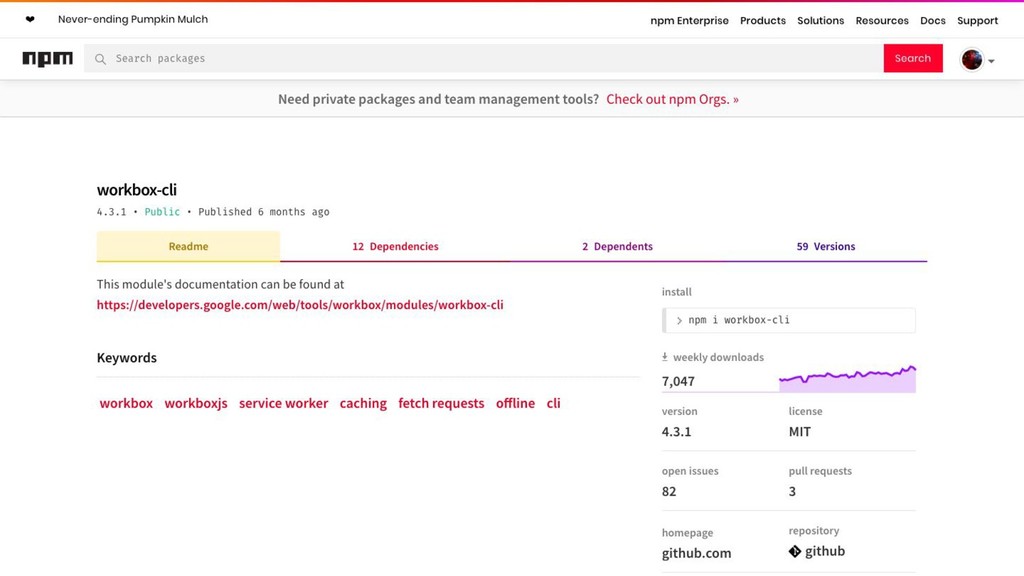Switch to the Readme tab
Screen dimensions: 1024x576
[188, 246]
